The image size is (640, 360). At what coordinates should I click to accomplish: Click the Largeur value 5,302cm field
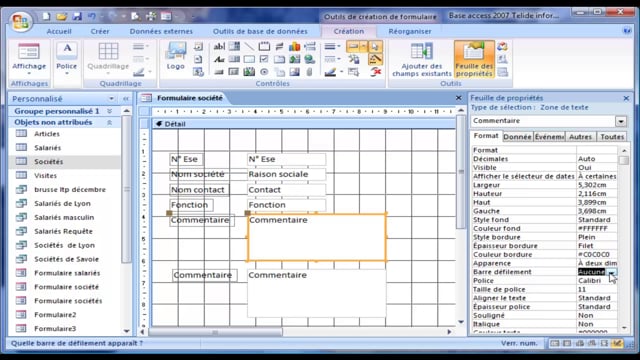tap(596, 185)
